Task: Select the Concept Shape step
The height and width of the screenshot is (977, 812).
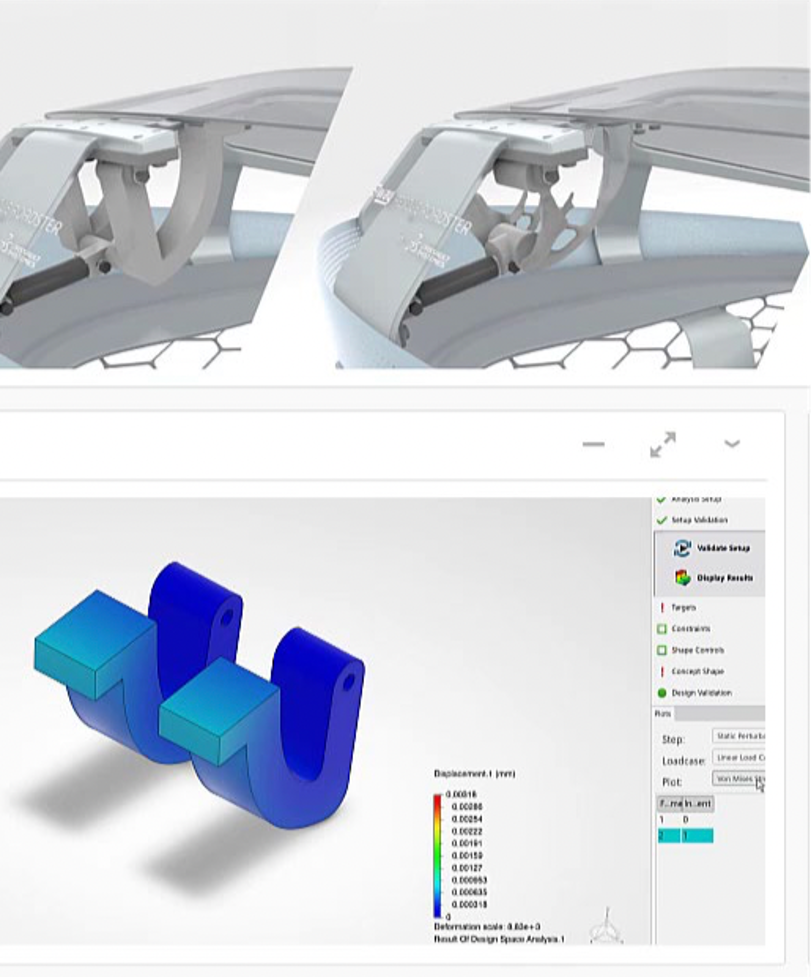Action: click(697, 672)
